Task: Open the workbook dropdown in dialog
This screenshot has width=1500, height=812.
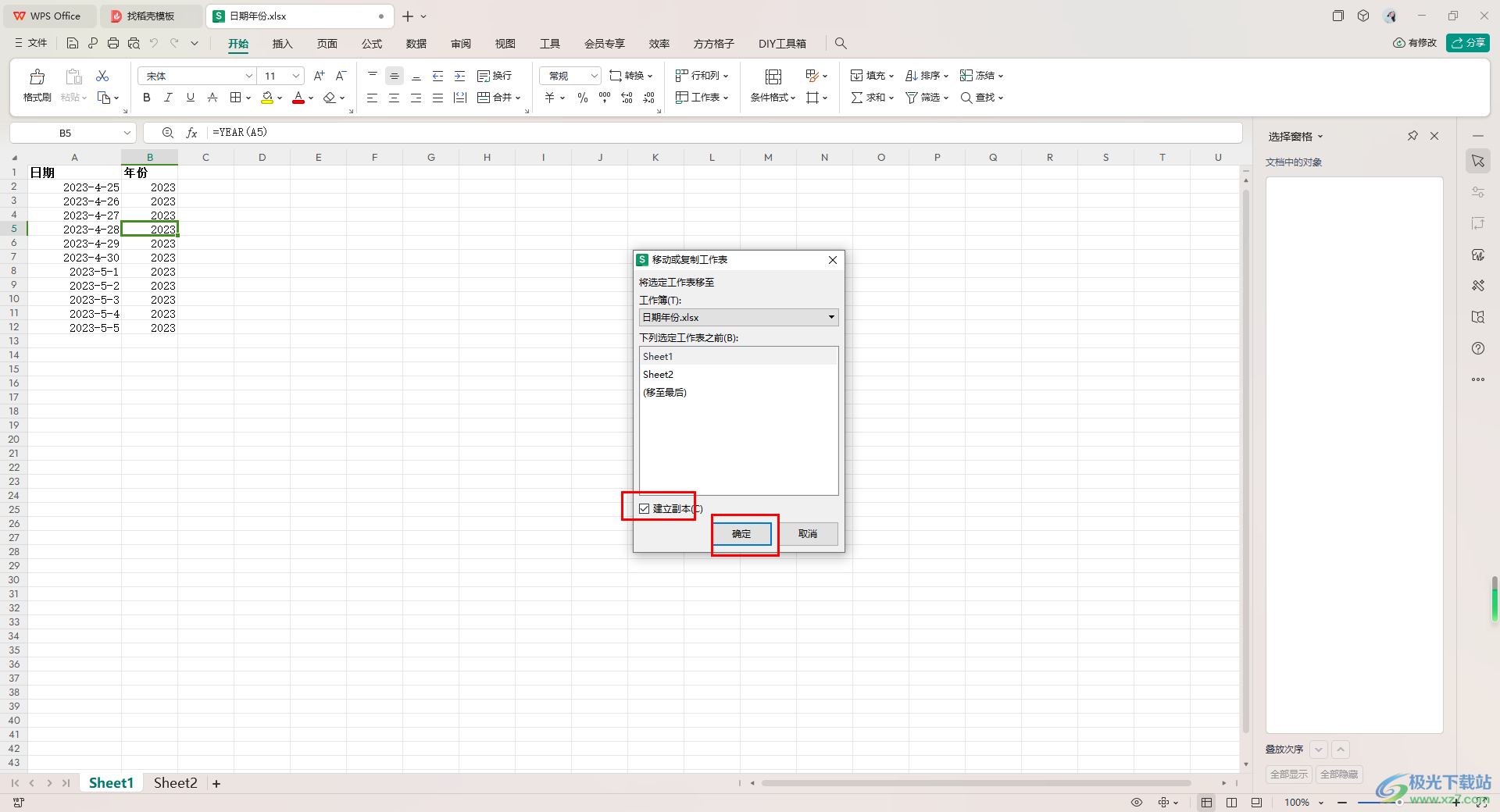Action: click(x=831, y=317)
